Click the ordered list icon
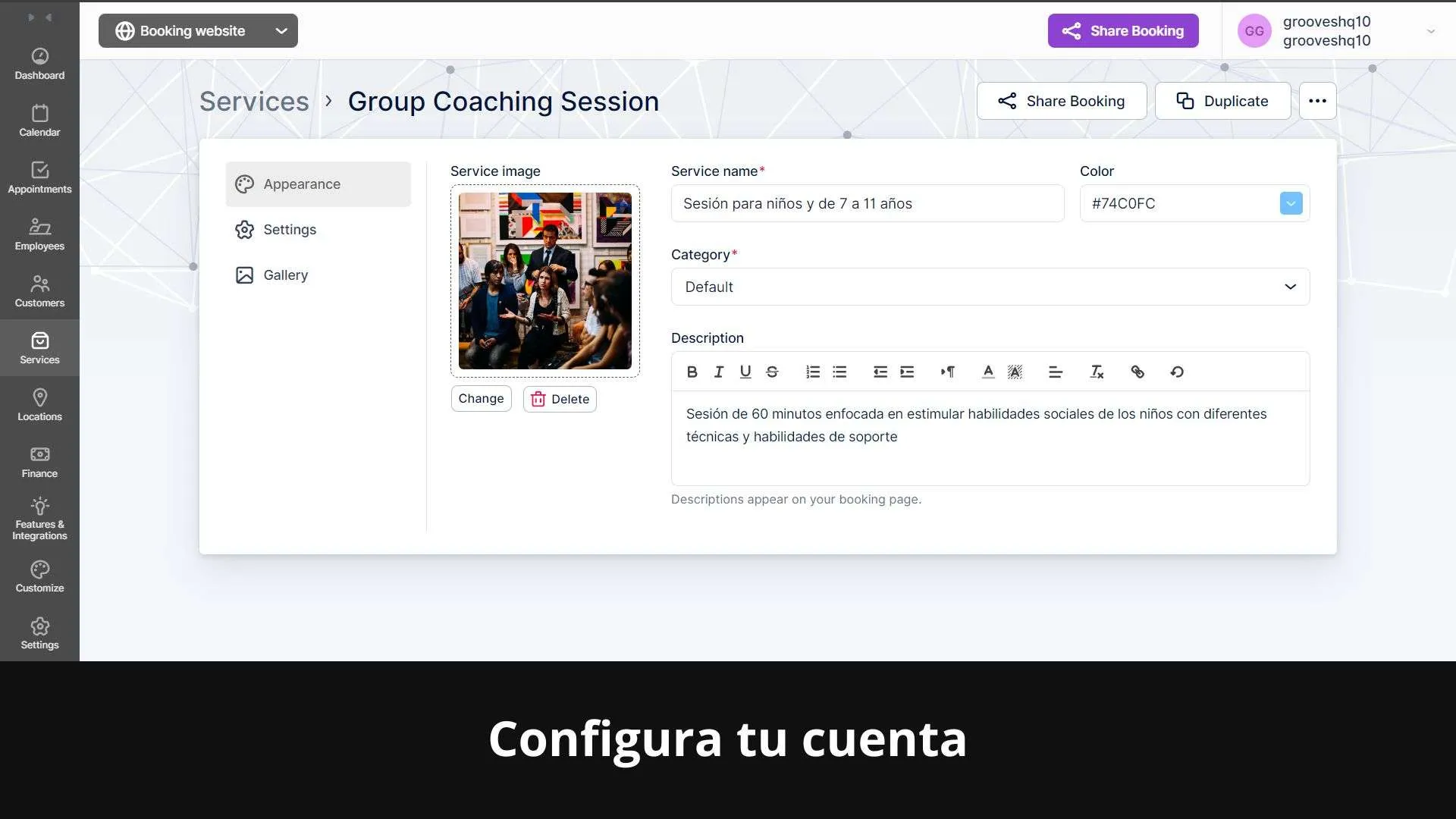The height and width of the screenshot is (819, 1456). click(x=813, y=372)
